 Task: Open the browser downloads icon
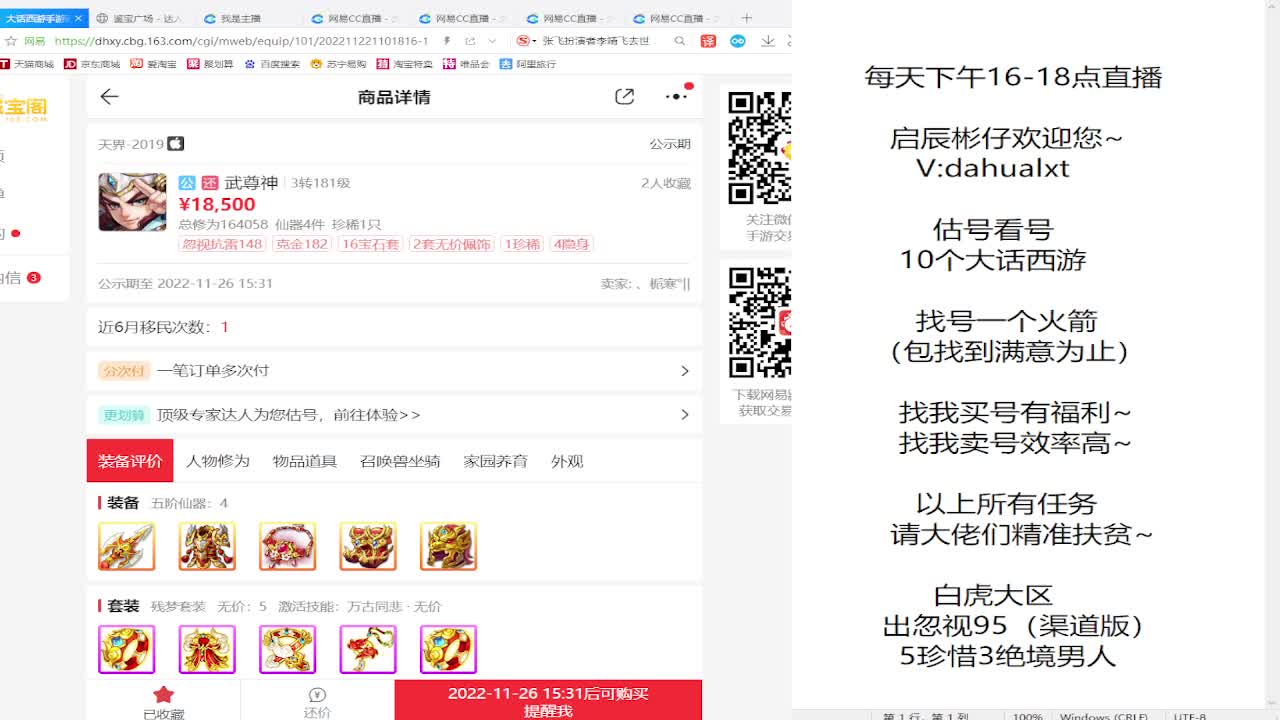point(767,41)
